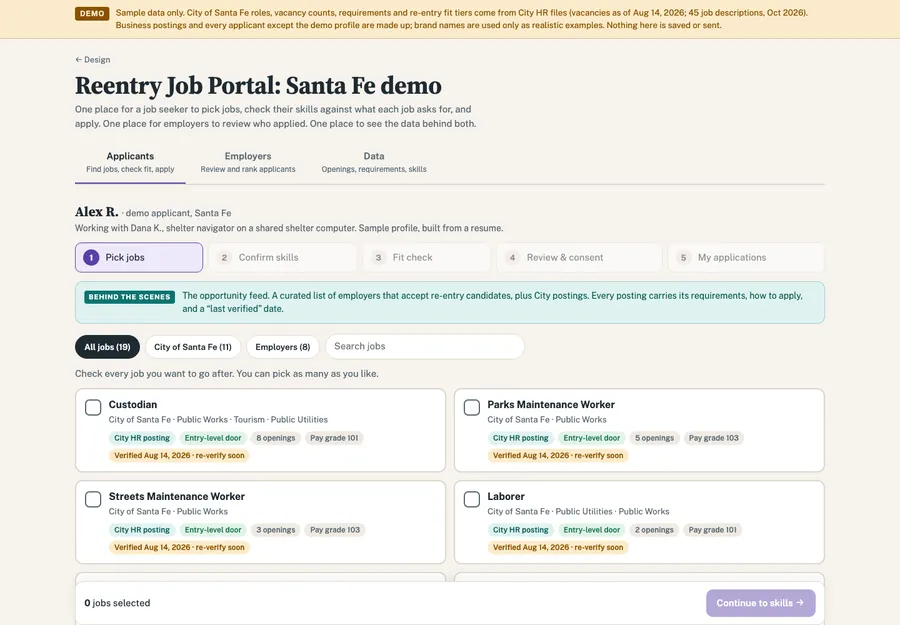
Task: Click Streets Maintenance's 3 openings tag
Action: [276, 530]
